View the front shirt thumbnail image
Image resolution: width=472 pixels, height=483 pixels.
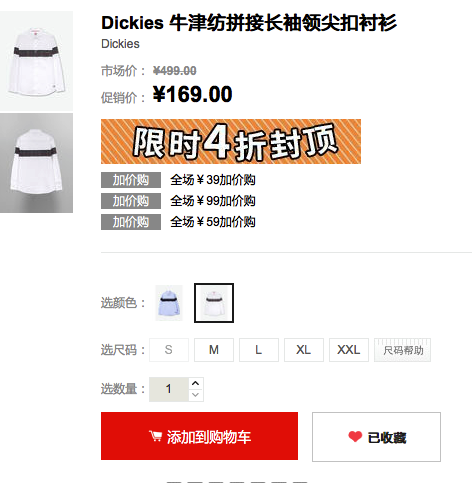[x=36, y=61]
